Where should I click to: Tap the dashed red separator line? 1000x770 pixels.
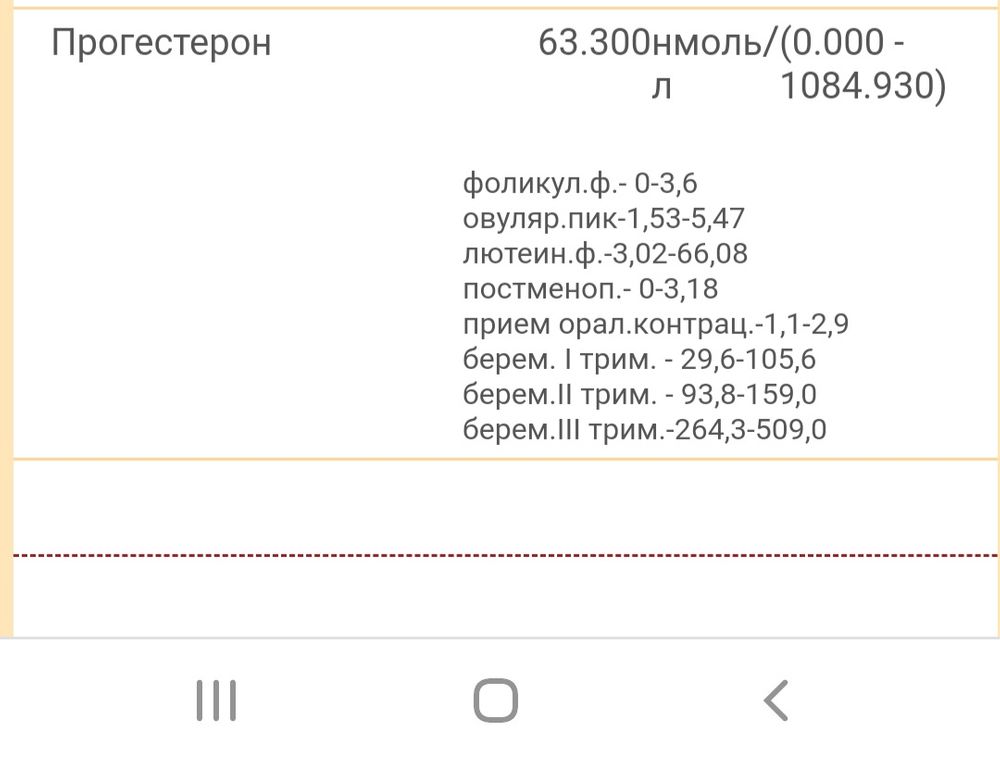coord(500,553)
